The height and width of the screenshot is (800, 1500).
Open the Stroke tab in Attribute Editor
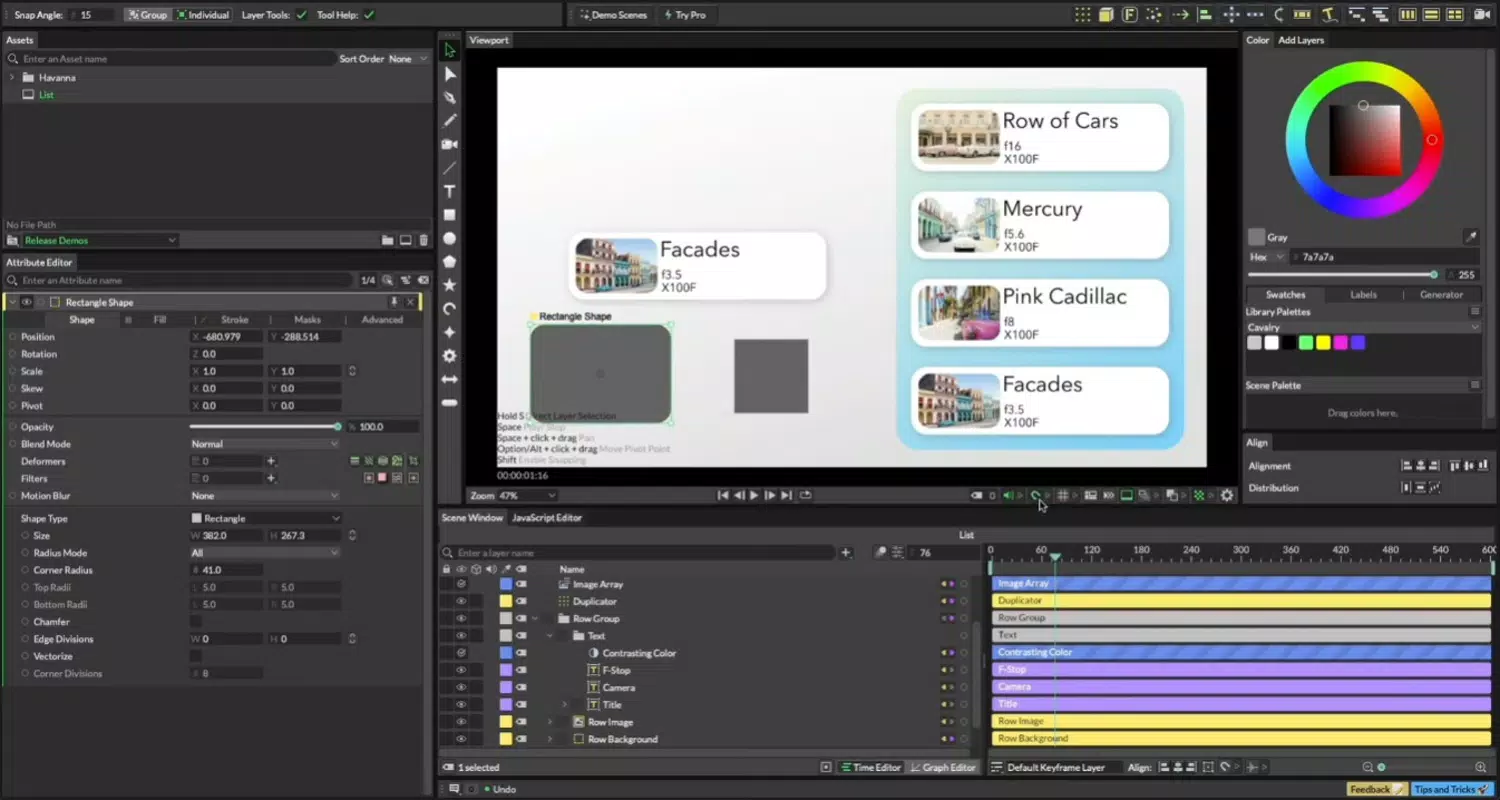click(x=234, y=320)
